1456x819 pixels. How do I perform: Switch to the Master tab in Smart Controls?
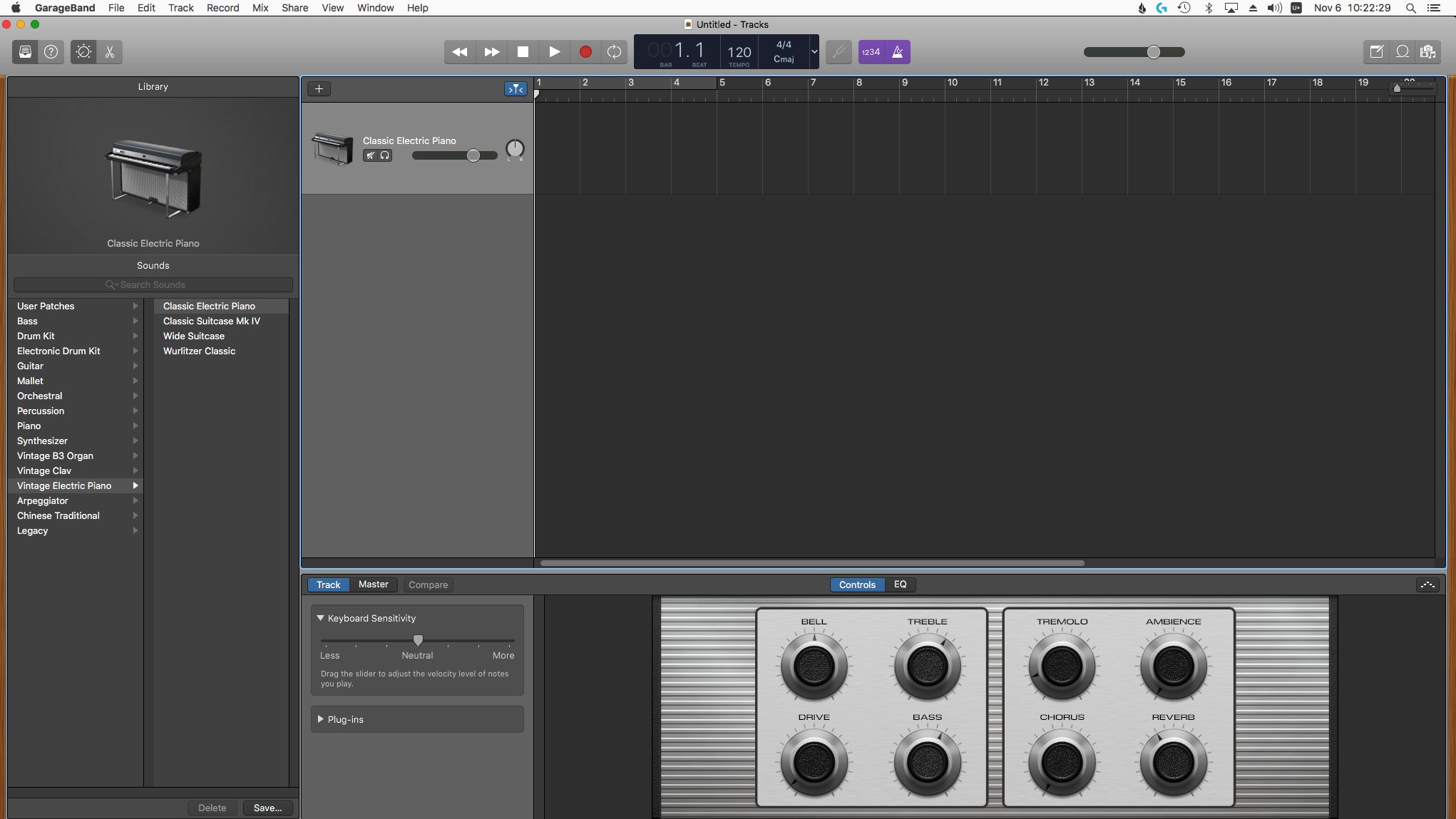click(x=372, y=584)
